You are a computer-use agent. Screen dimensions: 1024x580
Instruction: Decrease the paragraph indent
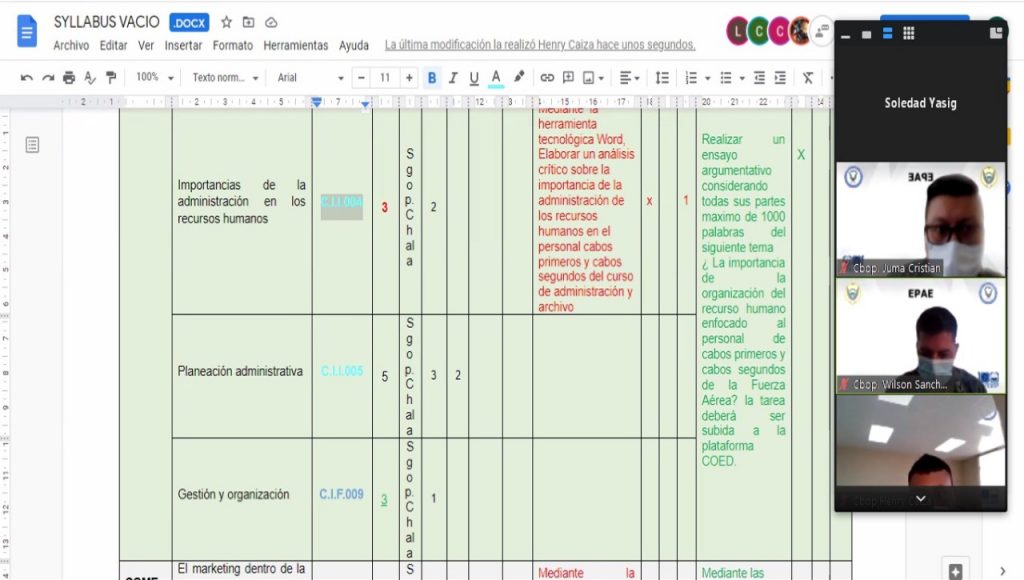coord(759,78)
